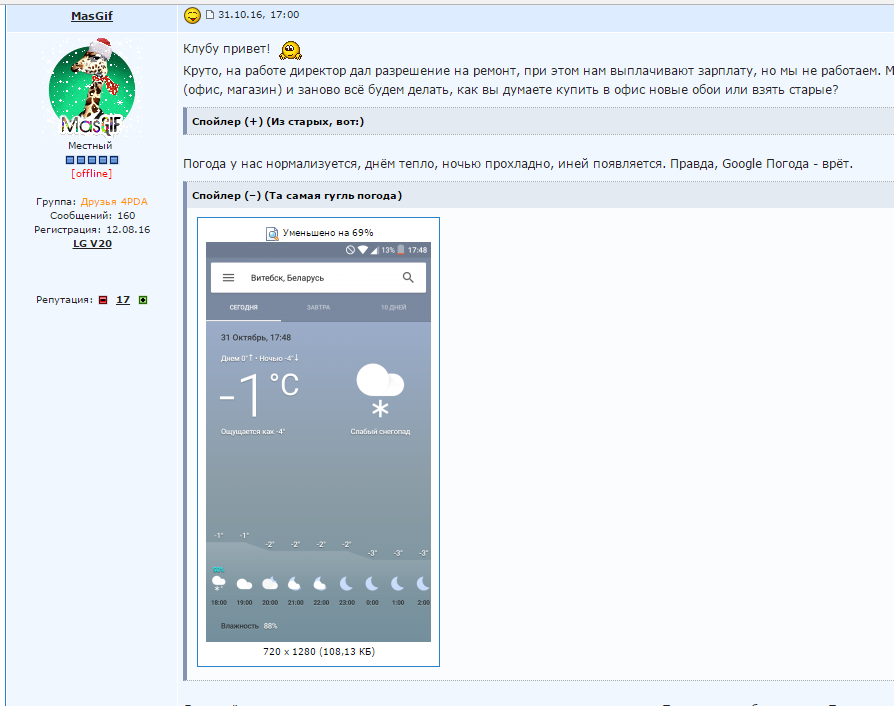Viewport: 894px width, 706px height.
Task: Click the 'Сообщений: 160' text
Action: click(92, 216)
